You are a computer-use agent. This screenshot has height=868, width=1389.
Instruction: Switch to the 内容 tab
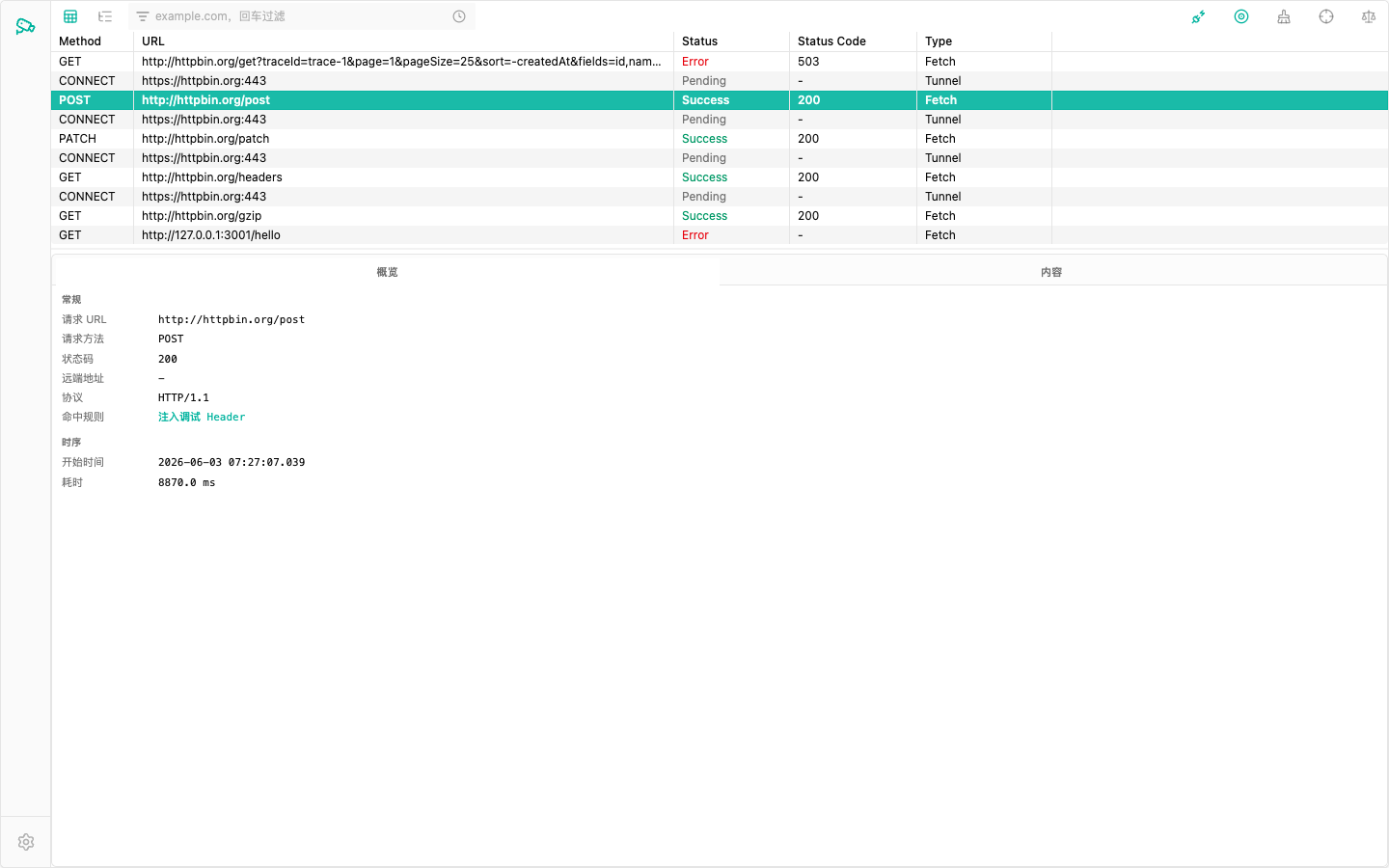click(x=1051, y=272)
